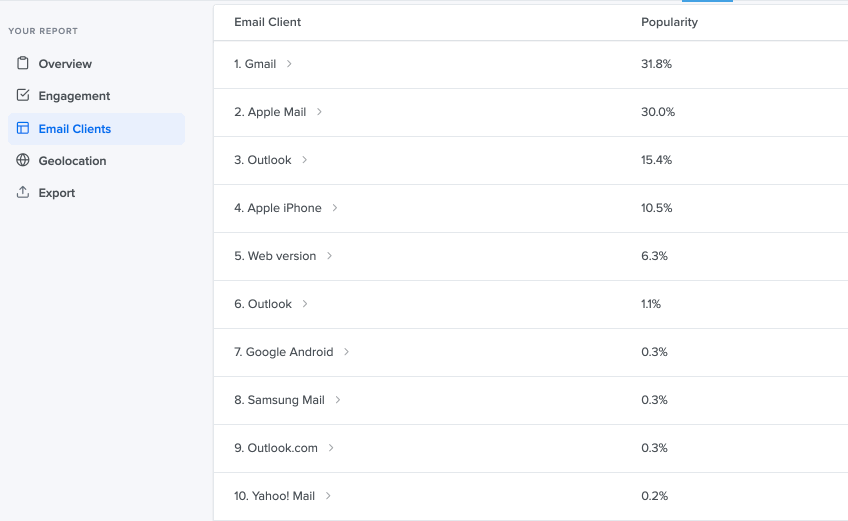Open the Overview report section
Image resolution: width=848 pixels, height=521 pixels.
pos(65,64)
